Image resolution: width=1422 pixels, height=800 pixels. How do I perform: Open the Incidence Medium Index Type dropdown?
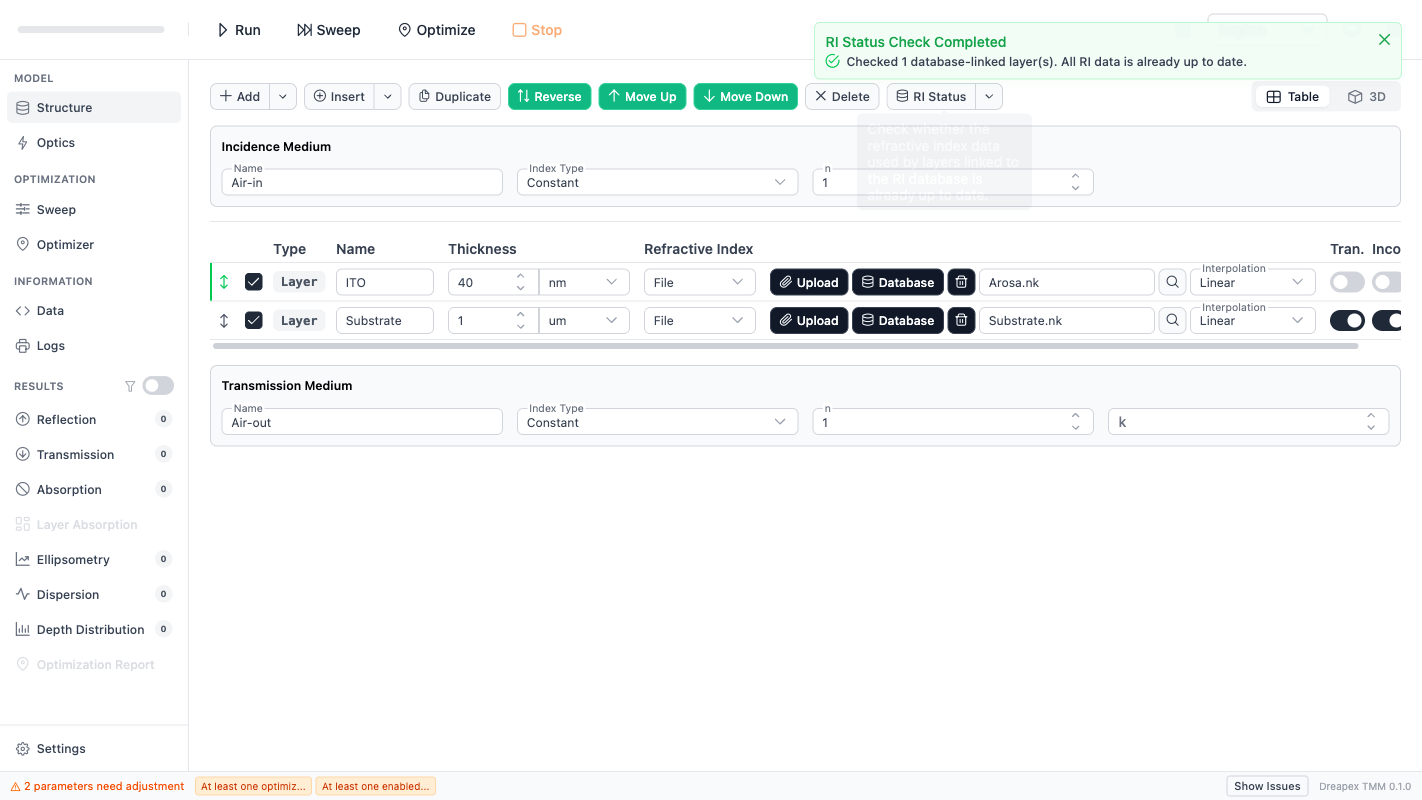click(657, 182)
